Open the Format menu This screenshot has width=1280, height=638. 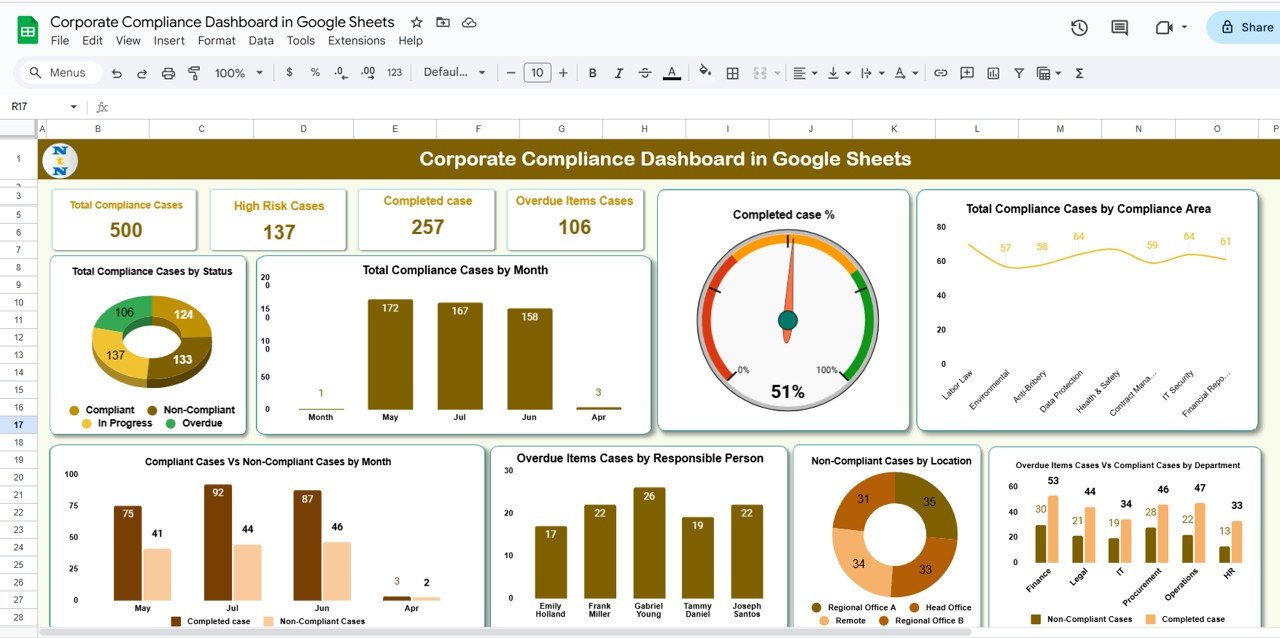216,41
